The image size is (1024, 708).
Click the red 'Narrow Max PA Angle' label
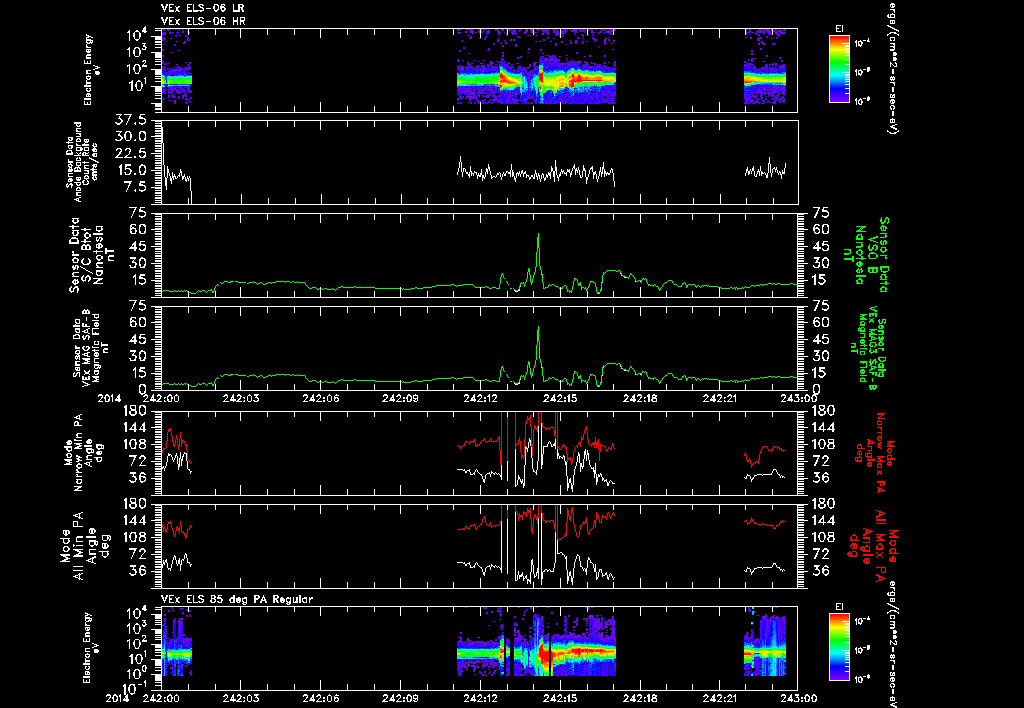point(874,452)
